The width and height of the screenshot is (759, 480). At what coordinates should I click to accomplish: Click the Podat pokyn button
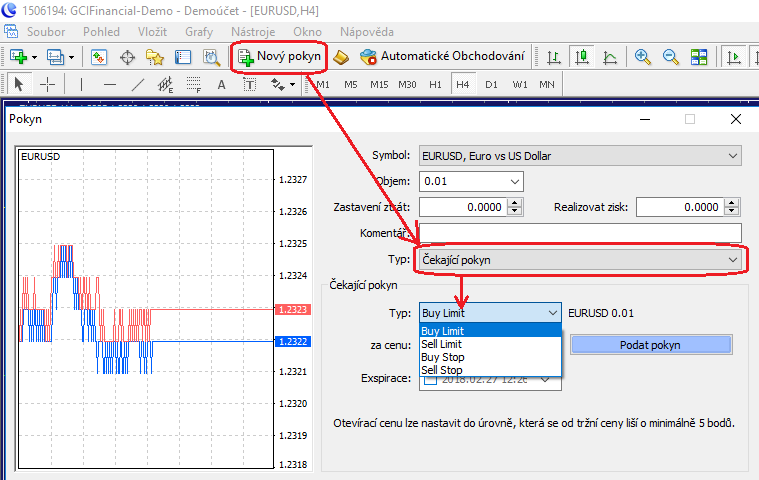[x=651, y=345]
